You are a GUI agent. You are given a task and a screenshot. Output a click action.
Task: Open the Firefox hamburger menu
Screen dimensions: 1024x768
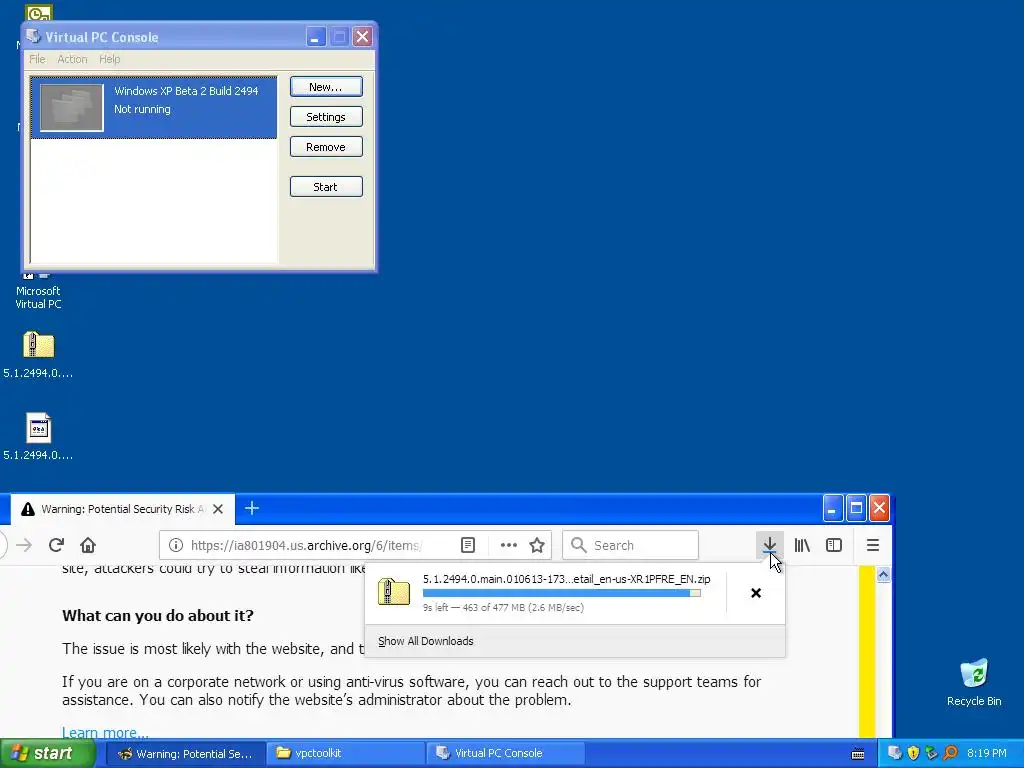pyautogui.click(x=872, y=545)
